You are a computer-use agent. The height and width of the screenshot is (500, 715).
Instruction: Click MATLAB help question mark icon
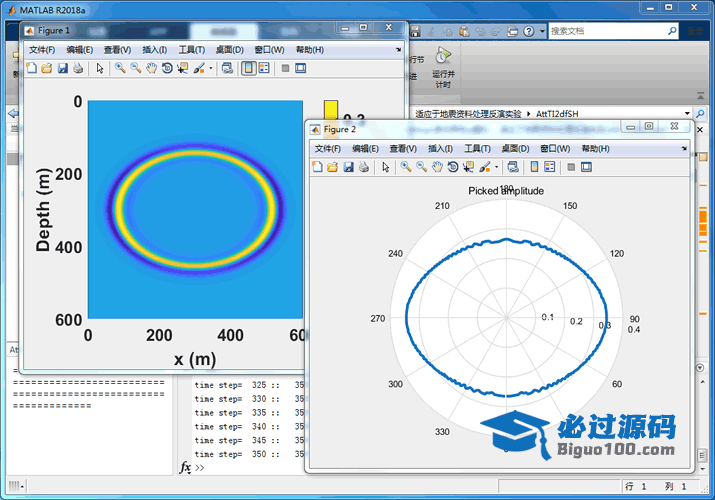pyautogui.click(x=528, y=31)
